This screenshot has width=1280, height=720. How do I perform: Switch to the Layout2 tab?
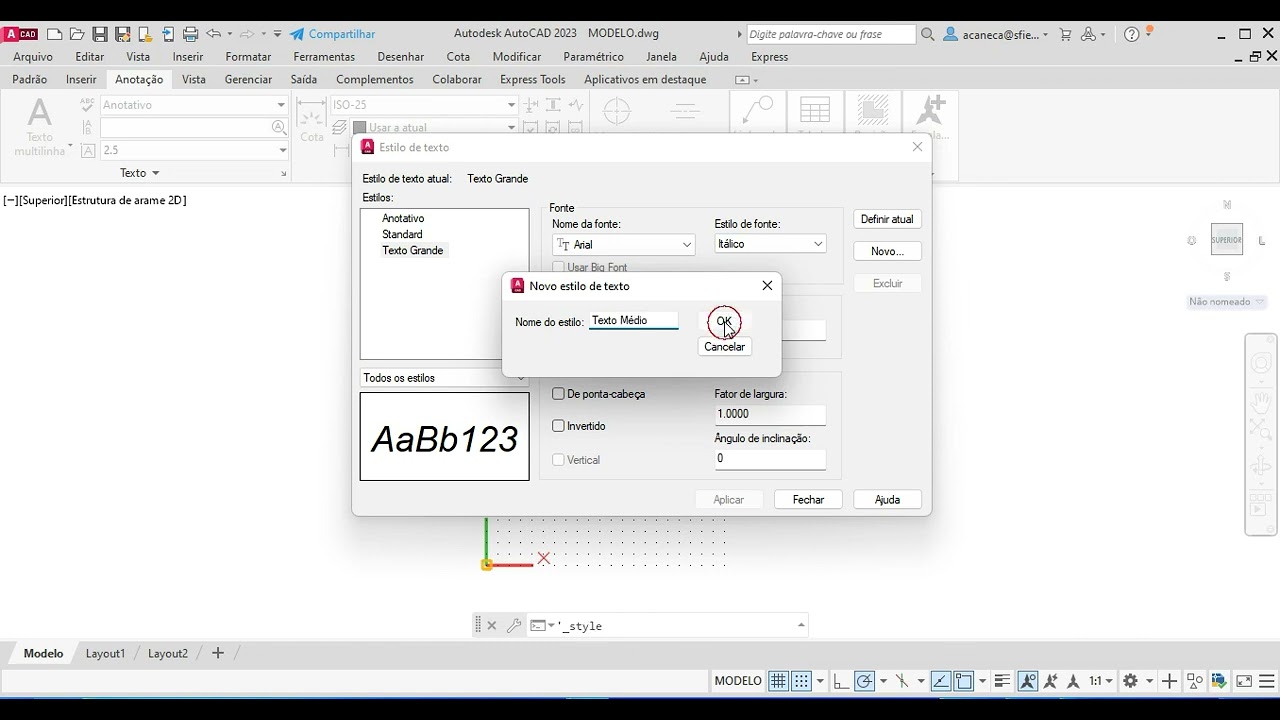[168, 653]
